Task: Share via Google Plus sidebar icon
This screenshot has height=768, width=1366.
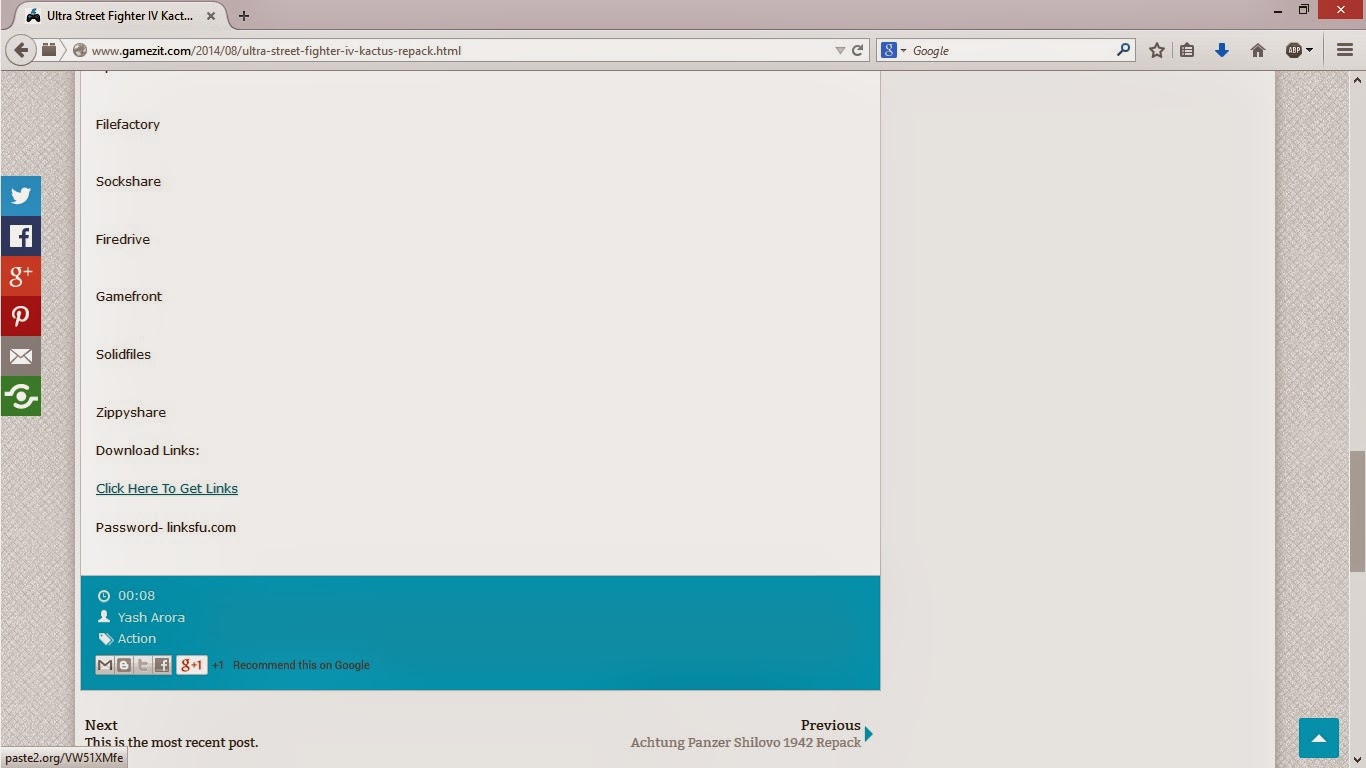Action: point(20,276)
